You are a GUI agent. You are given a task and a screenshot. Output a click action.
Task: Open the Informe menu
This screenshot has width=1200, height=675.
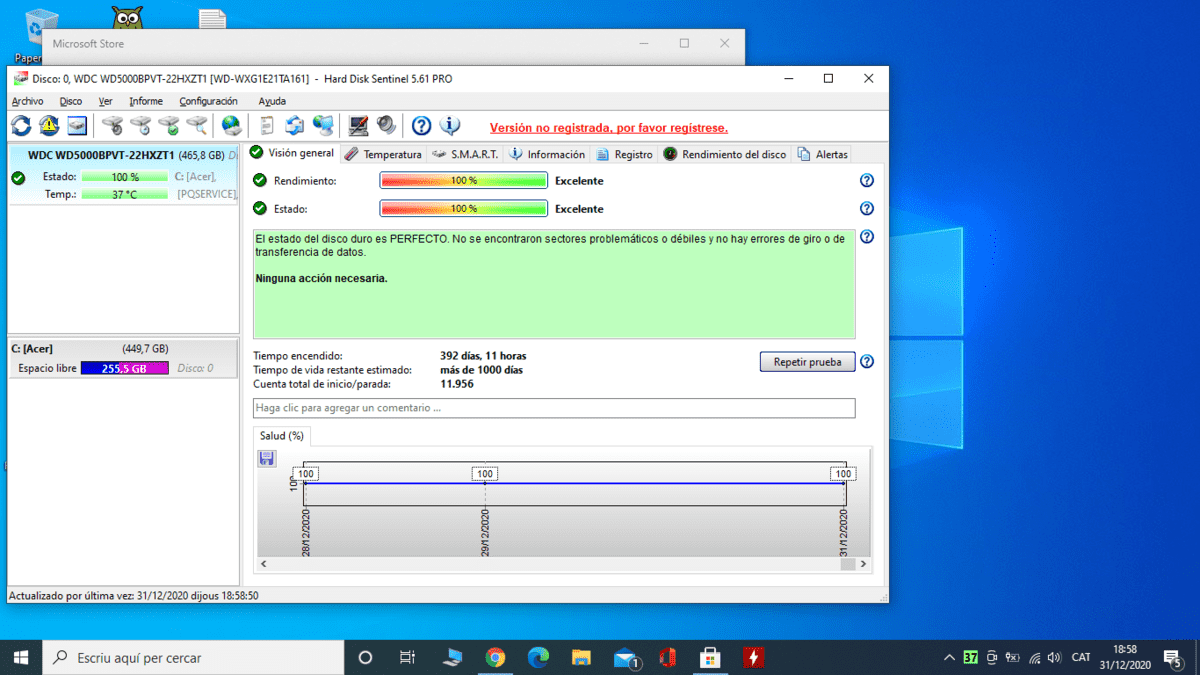point(146,101)
